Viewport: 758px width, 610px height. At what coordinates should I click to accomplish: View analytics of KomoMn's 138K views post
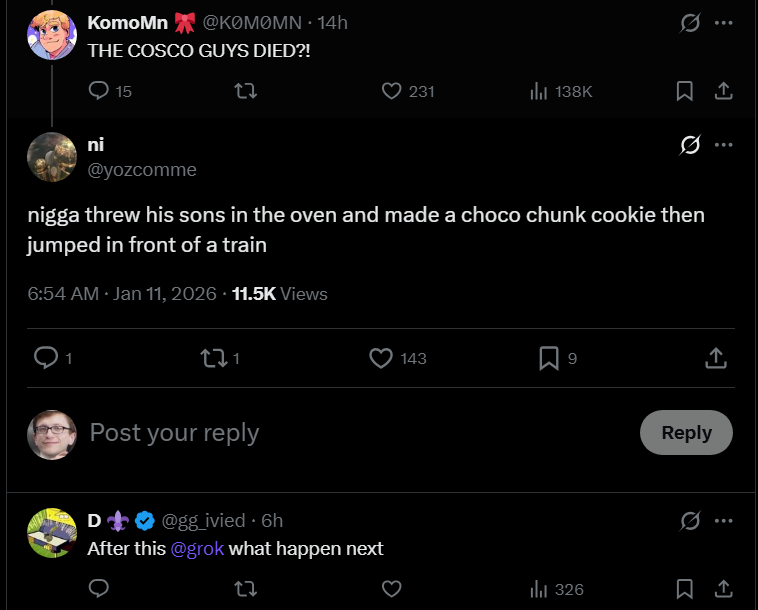click(539, 91)
